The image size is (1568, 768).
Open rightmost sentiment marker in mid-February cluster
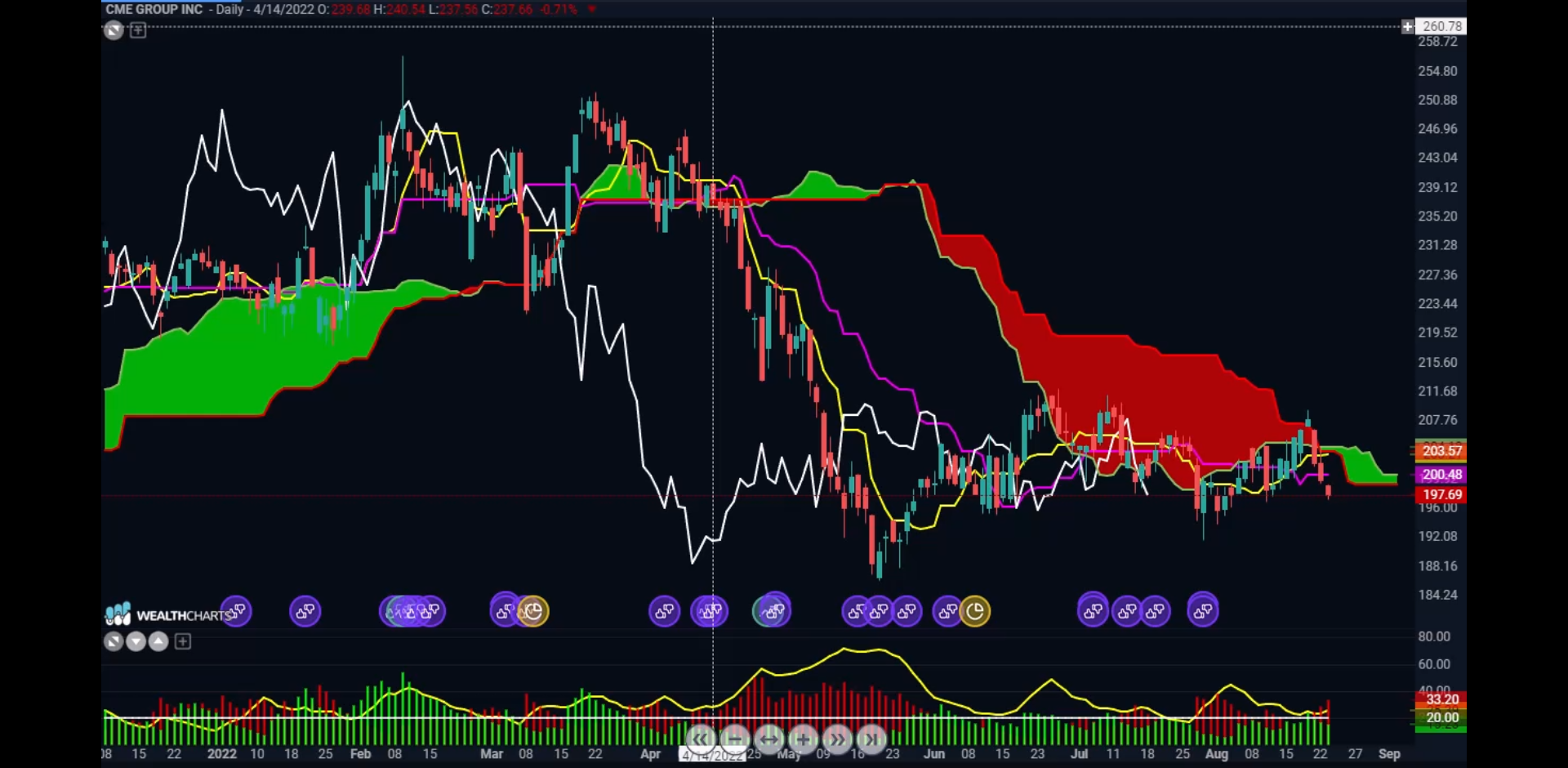430,611
